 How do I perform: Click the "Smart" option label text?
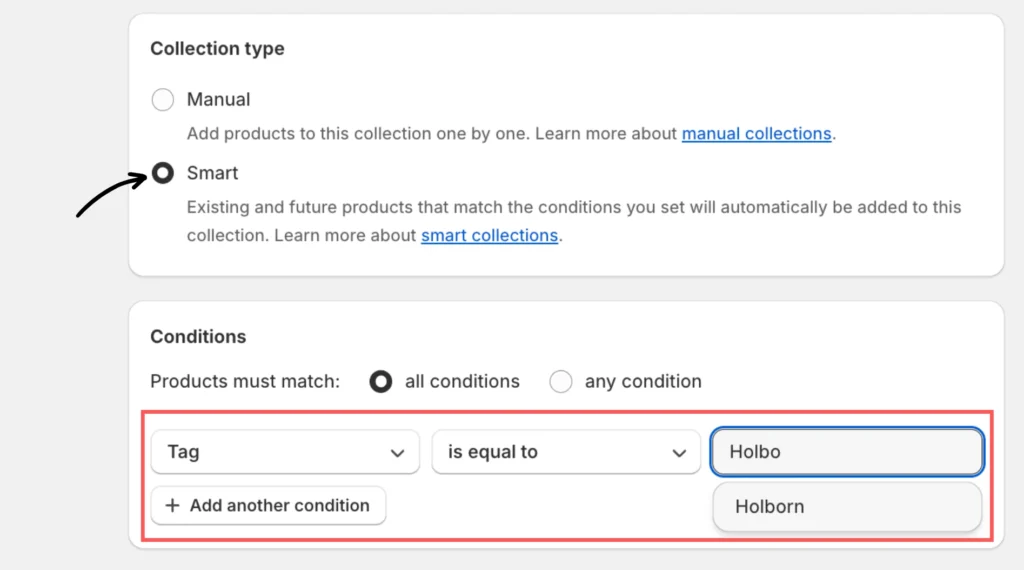212,174
